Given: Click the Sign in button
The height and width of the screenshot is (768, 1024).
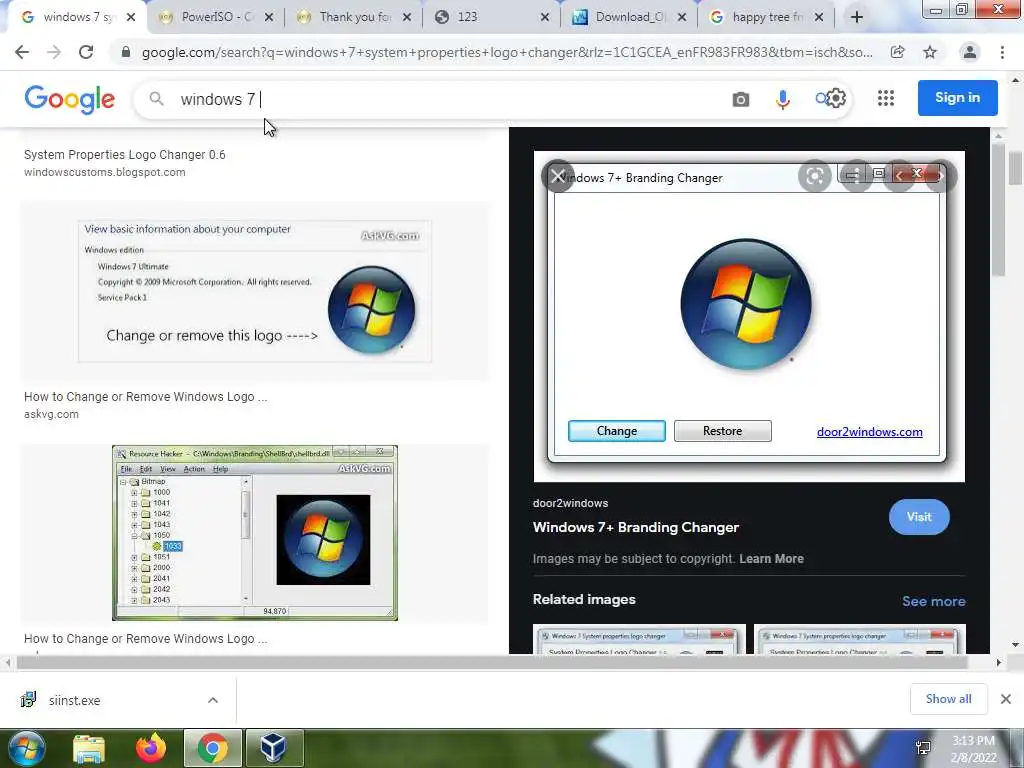Looking at the screenshot, I should tap(957, 98).
